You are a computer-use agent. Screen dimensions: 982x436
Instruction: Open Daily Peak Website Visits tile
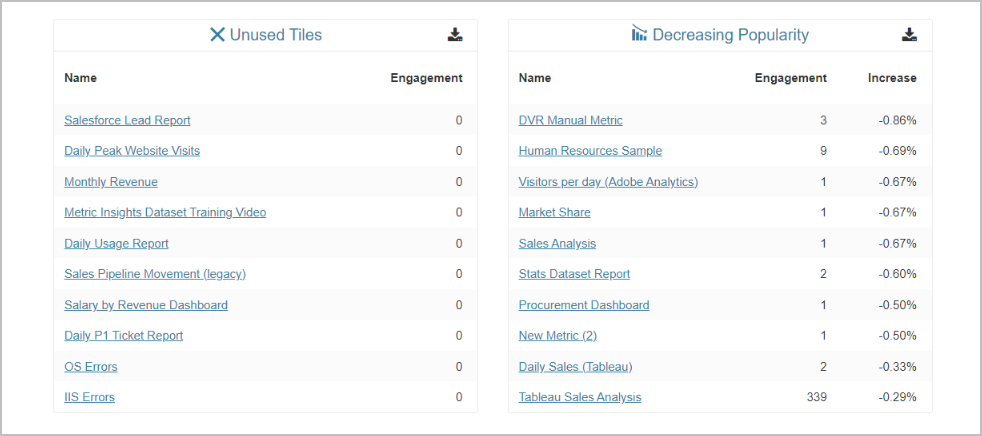coord(132,151)
